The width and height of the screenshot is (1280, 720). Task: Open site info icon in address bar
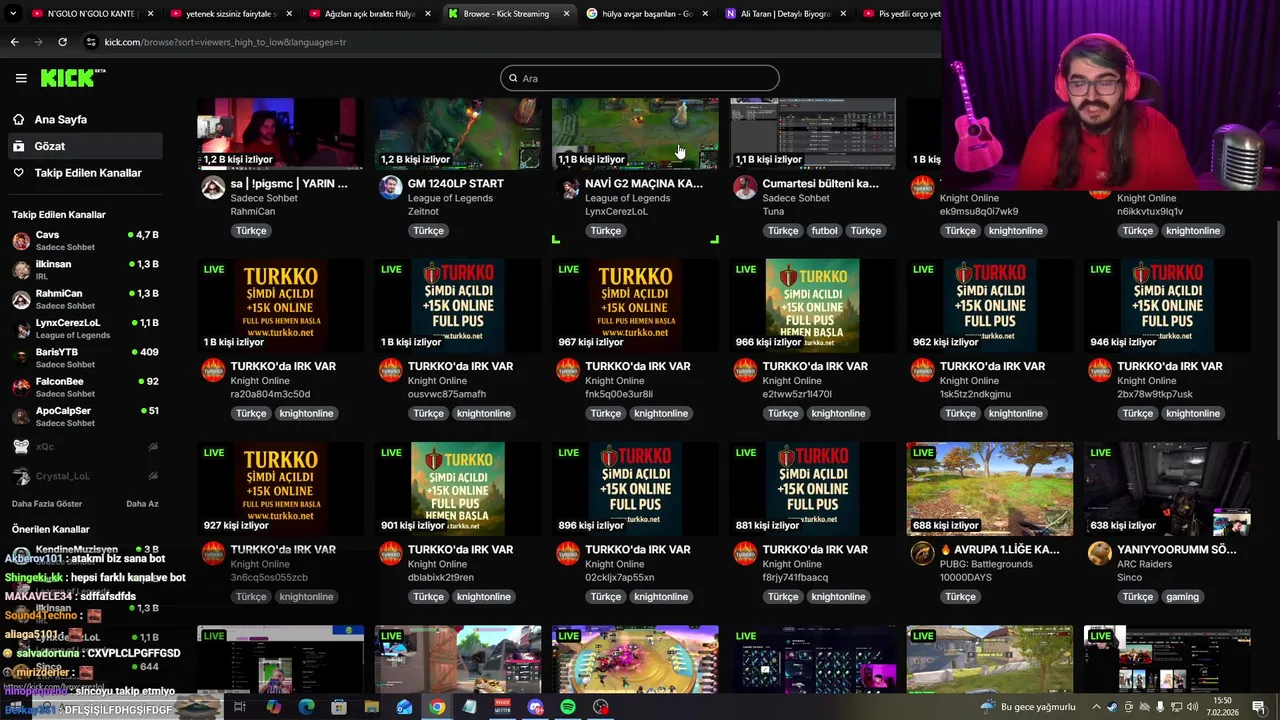click(91, 42)
